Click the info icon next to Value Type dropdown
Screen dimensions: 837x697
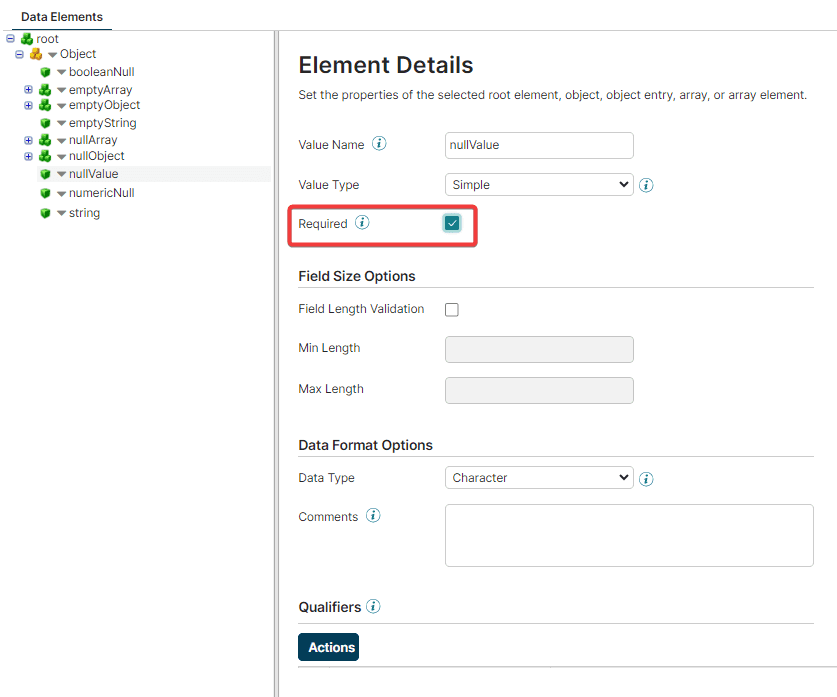click(x=646, y=185)
